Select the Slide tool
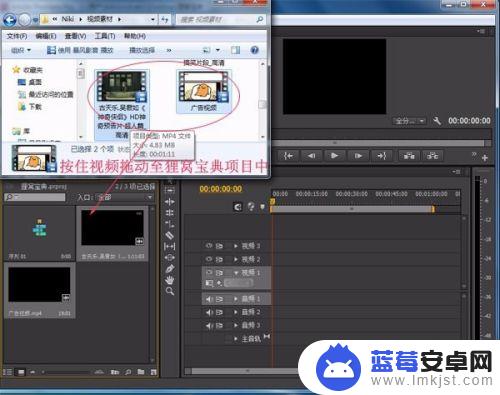 point(170,257)
